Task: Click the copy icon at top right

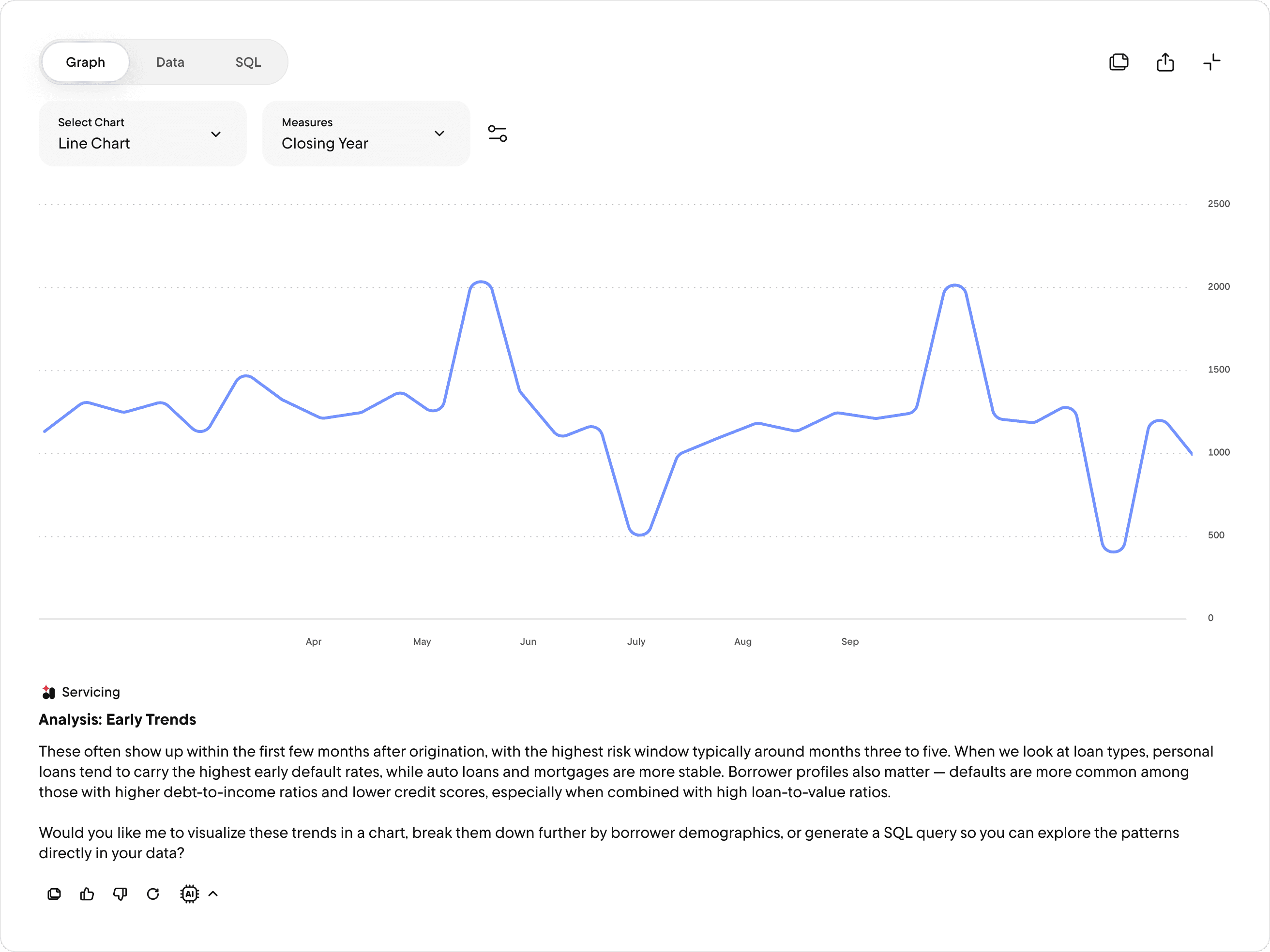Action: click(1119, 62)
